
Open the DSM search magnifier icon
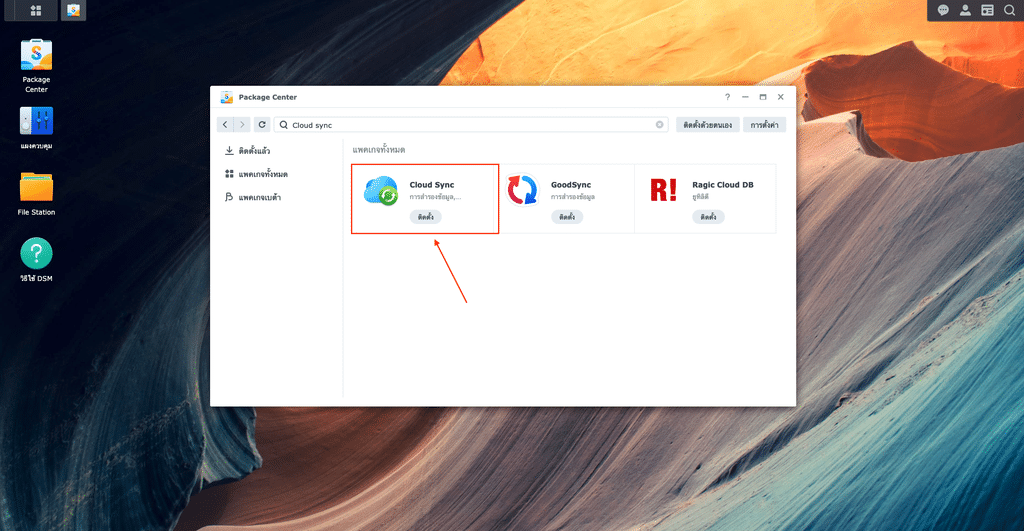click(1010, 10)
